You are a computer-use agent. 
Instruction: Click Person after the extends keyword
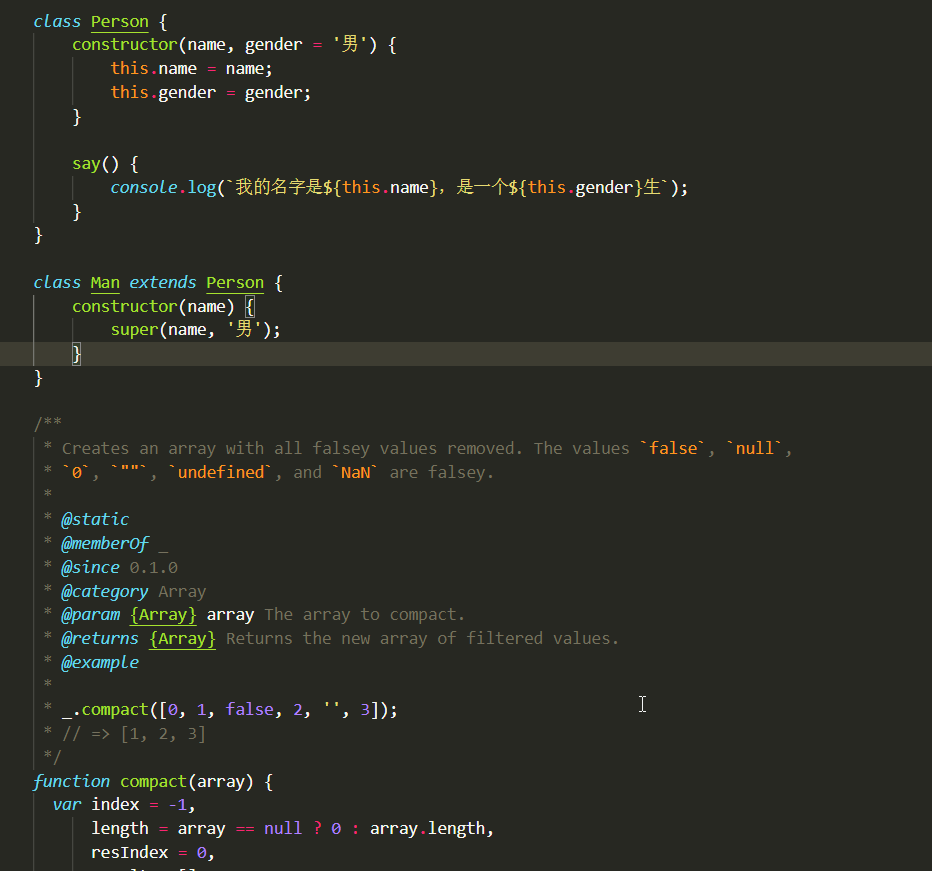[235, 283]
